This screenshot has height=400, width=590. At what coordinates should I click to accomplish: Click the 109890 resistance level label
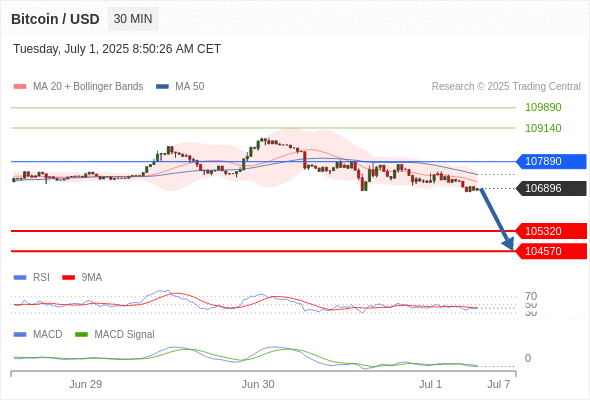[543, 107]
